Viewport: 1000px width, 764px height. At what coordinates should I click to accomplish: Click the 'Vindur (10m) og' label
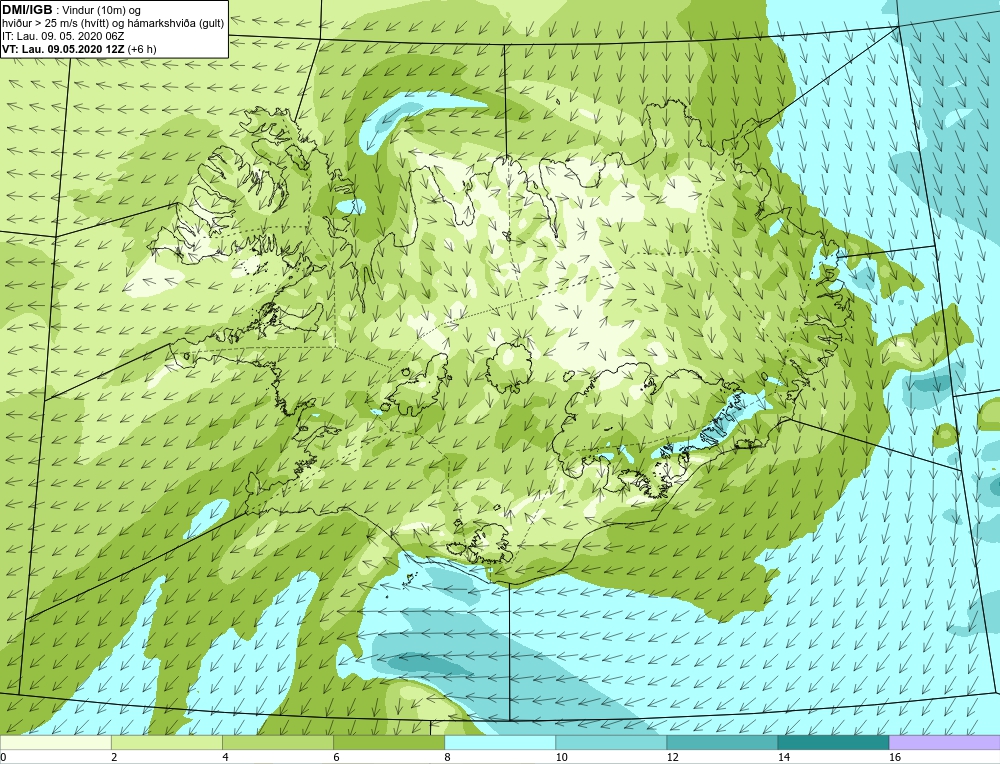(101, 11)
